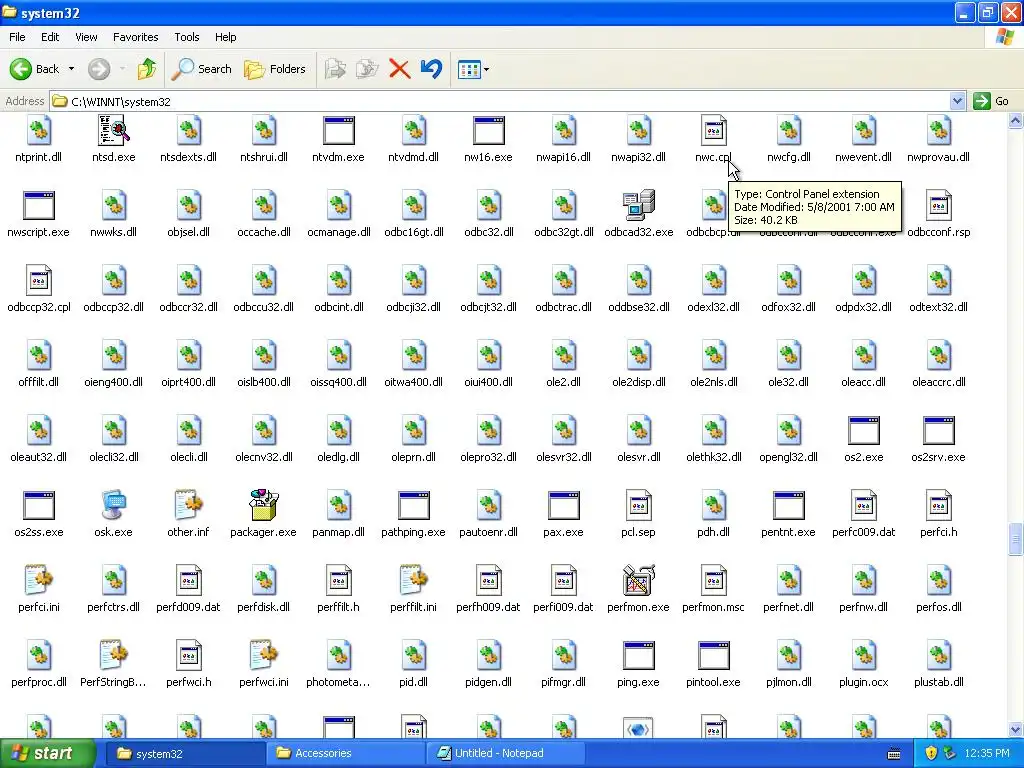Open the Tools menu

pyautogui.click(x=187, y=37)
